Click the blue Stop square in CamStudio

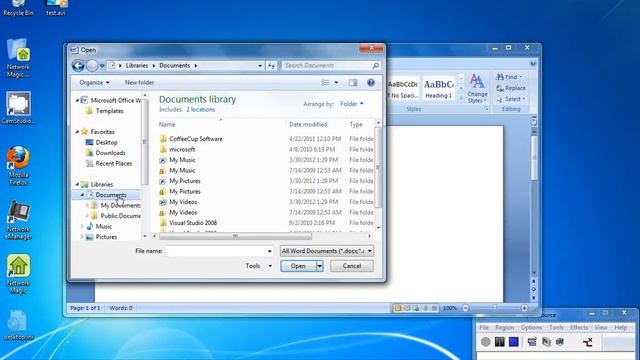coord(513,342)
